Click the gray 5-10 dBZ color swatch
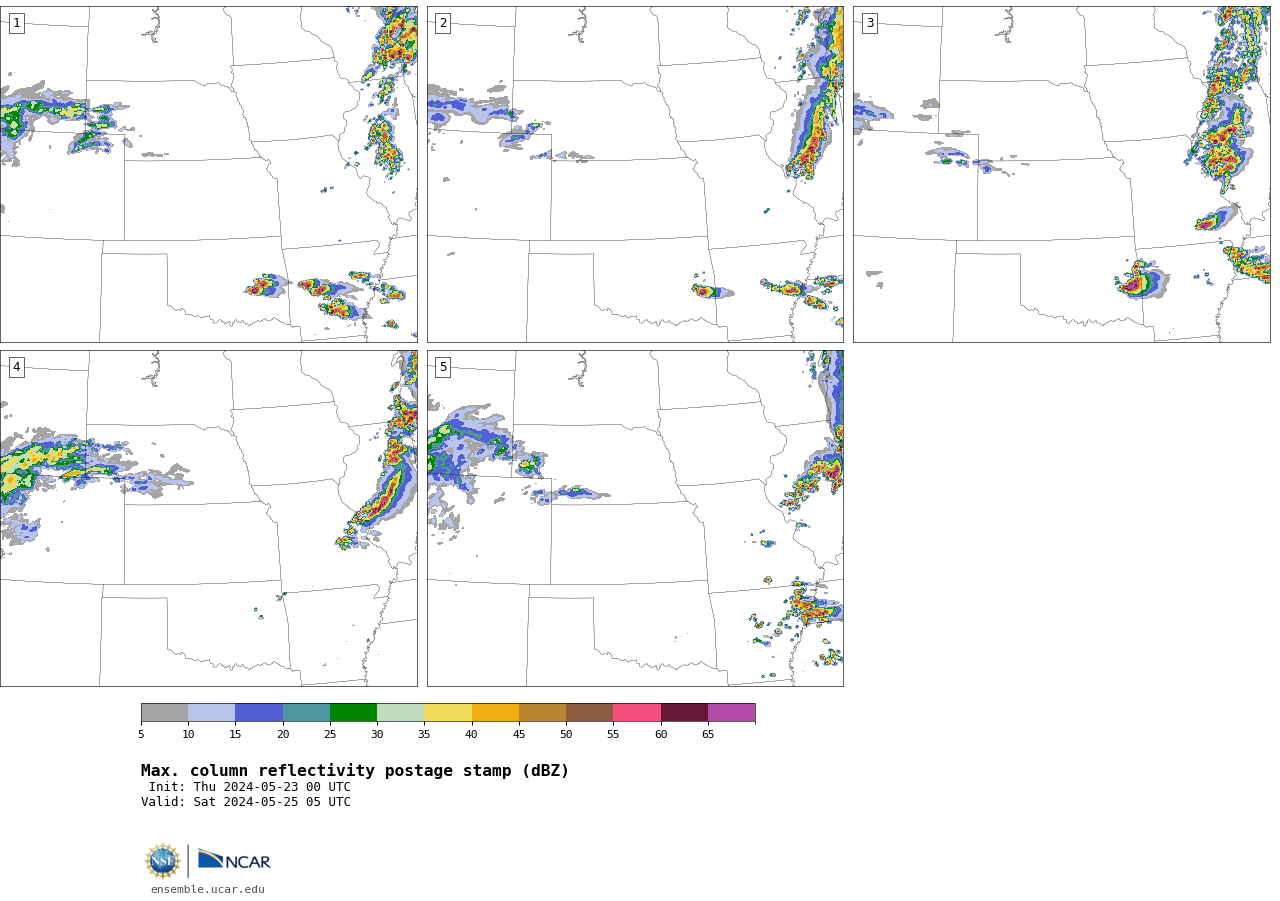 tap(164, 713)
